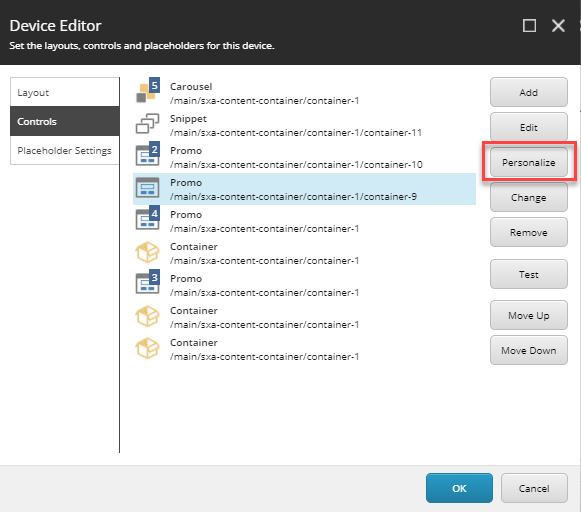The image size is (581, 512).
Task: Select the last Container box icon
Action: pos(147,348)
